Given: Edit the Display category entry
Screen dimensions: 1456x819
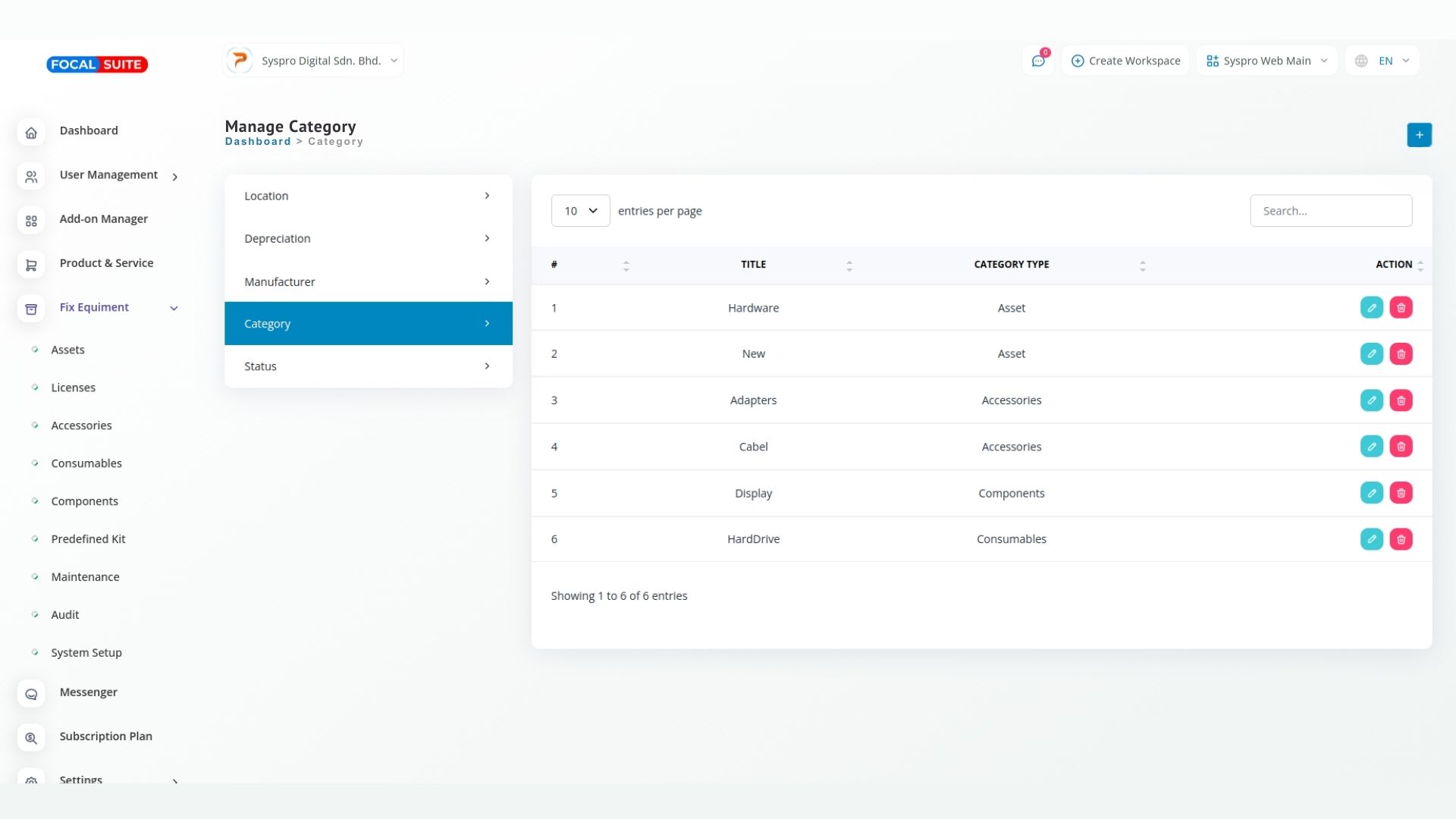Looking at the screenshot, I should (1371, 493).
